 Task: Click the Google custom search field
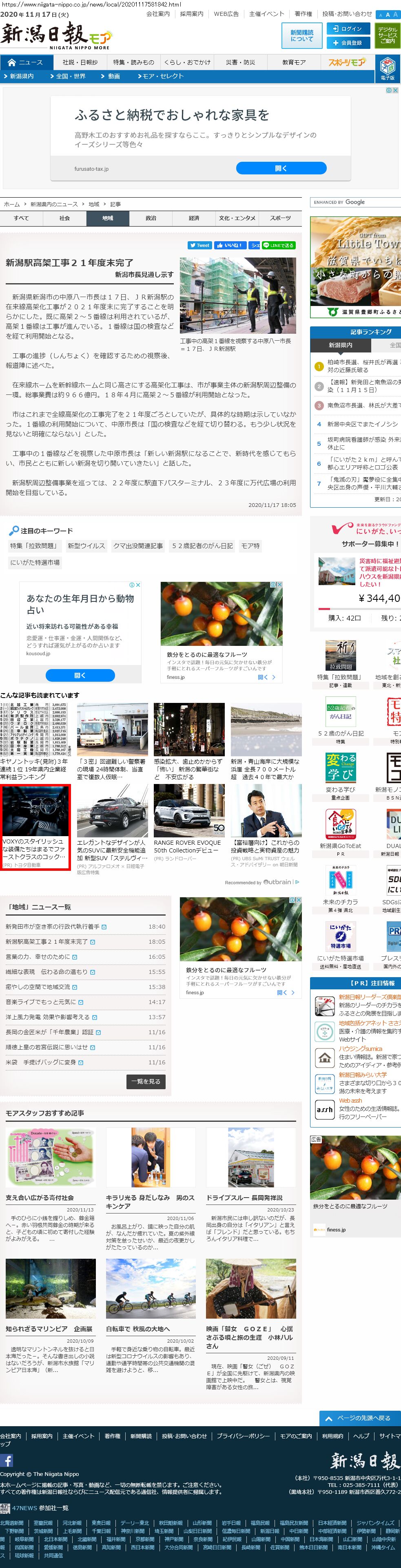[355, 202]
